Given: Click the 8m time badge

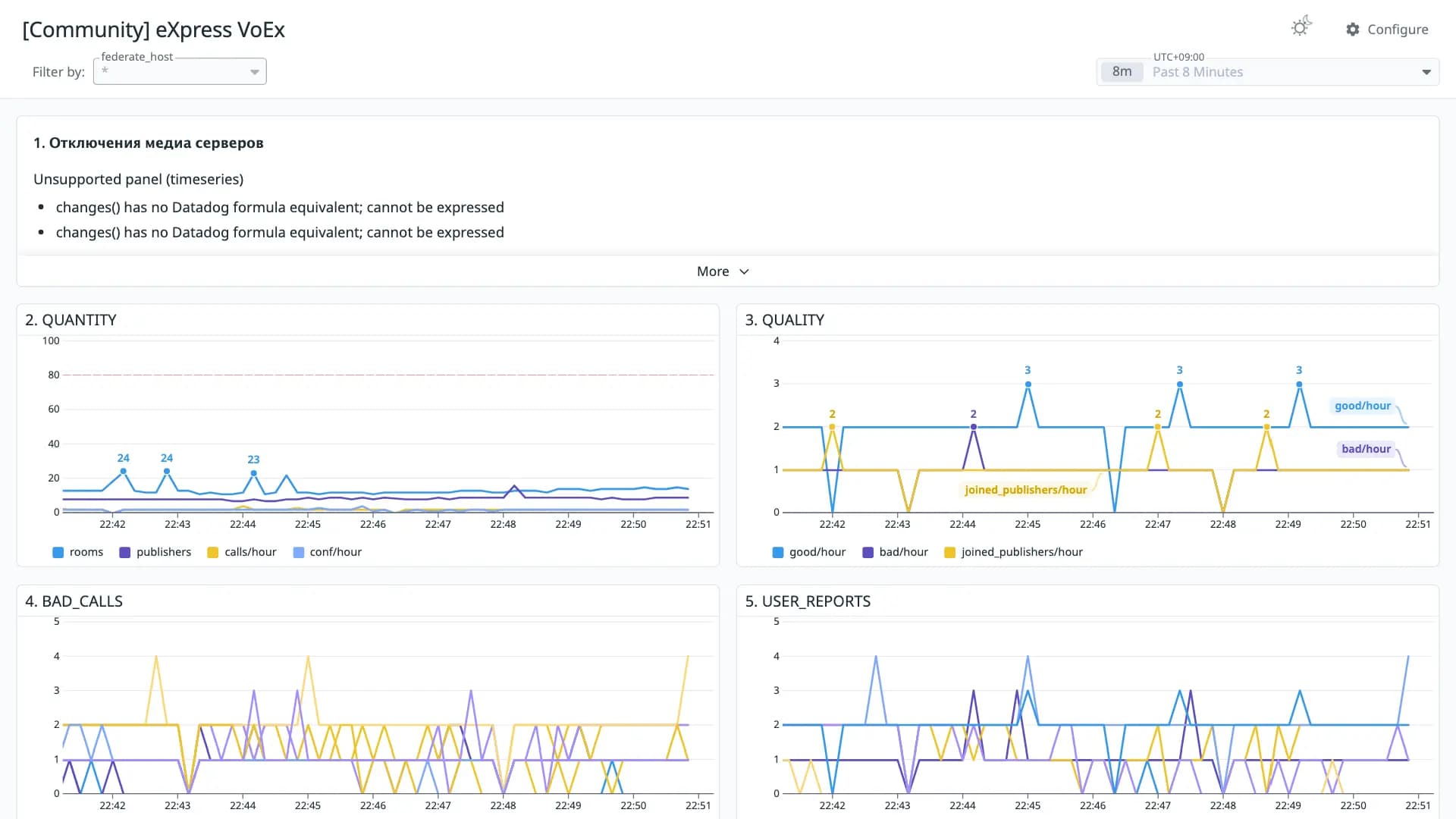Looking at the screenshot, I should pyautogui.click(x=1122, y=72).
